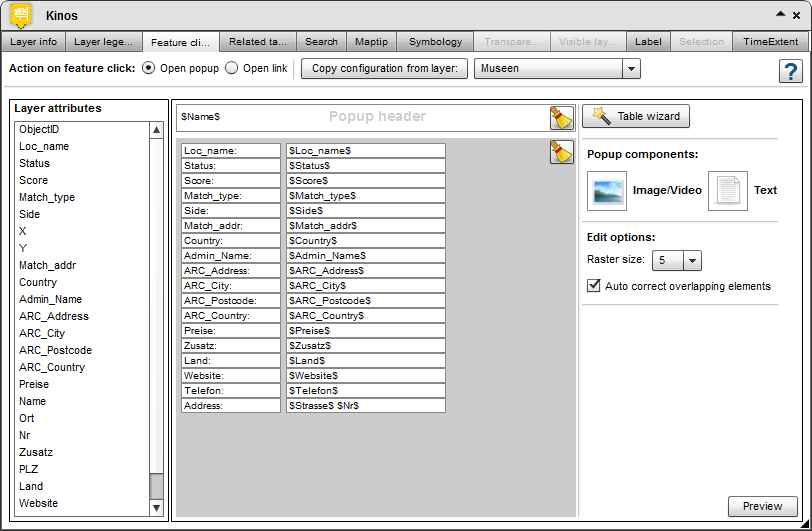Switch to the Layer info tab

34,42
